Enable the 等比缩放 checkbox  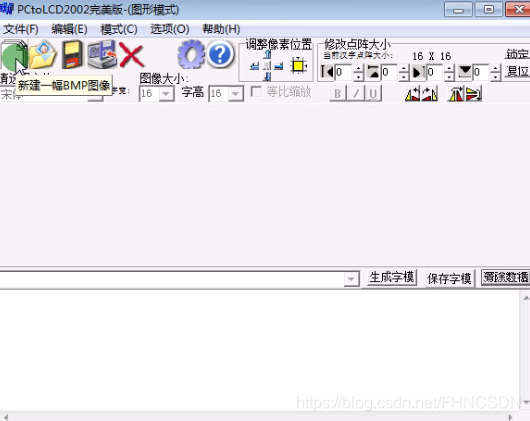pyautogui.click(x=256, y=92)
